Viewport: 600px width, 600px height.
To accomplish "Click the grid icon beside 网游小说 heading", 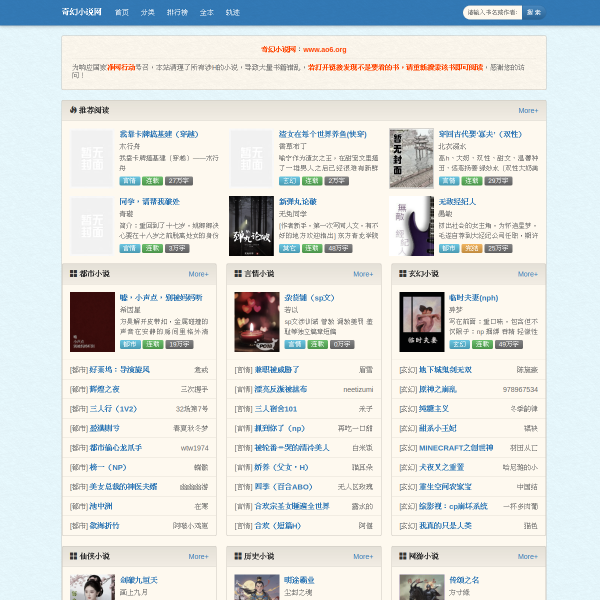I will tap(403, 556).
